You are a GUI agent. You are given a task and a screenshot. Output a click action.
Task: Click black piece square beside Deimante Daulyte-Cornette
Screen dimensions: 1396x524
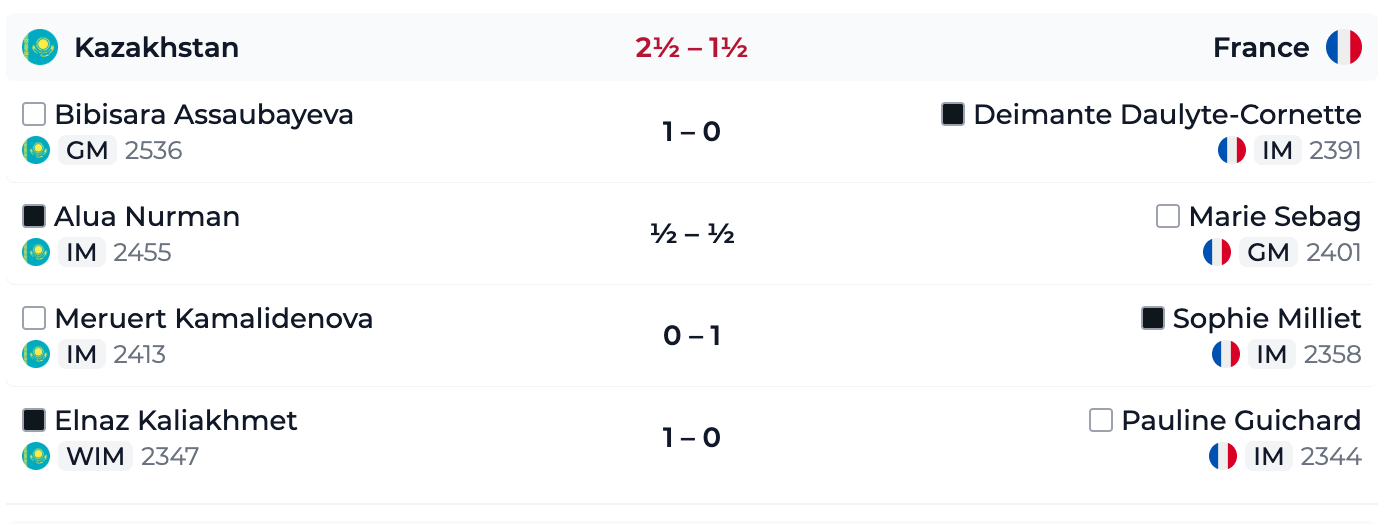coord(953,114)
